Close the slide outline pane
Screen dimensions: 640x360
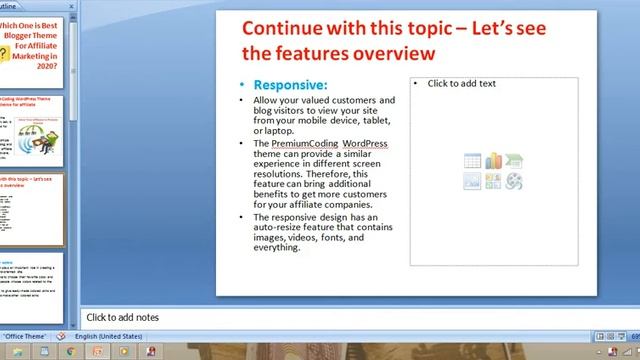click(71, 6)
